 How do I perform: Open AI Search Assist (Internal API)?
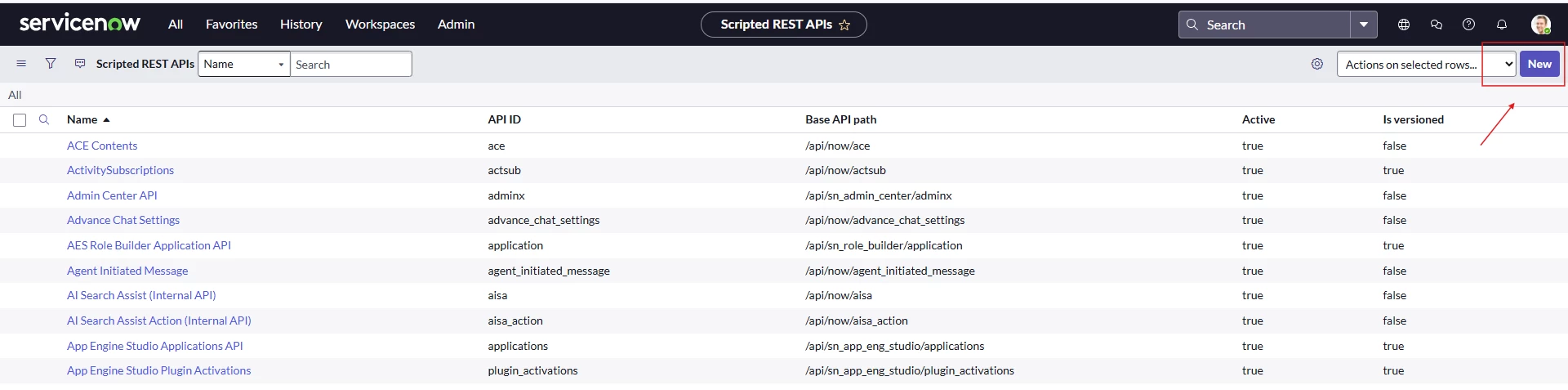tap(141, 295)
